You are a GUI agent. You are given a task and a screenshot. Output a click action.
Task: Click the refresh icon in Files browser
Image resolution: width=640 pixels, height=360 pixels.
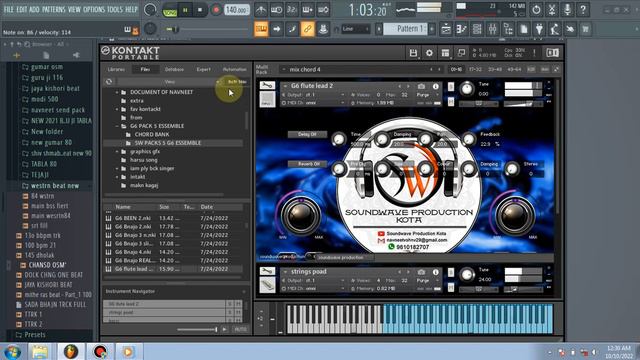[x=109, y=82]
